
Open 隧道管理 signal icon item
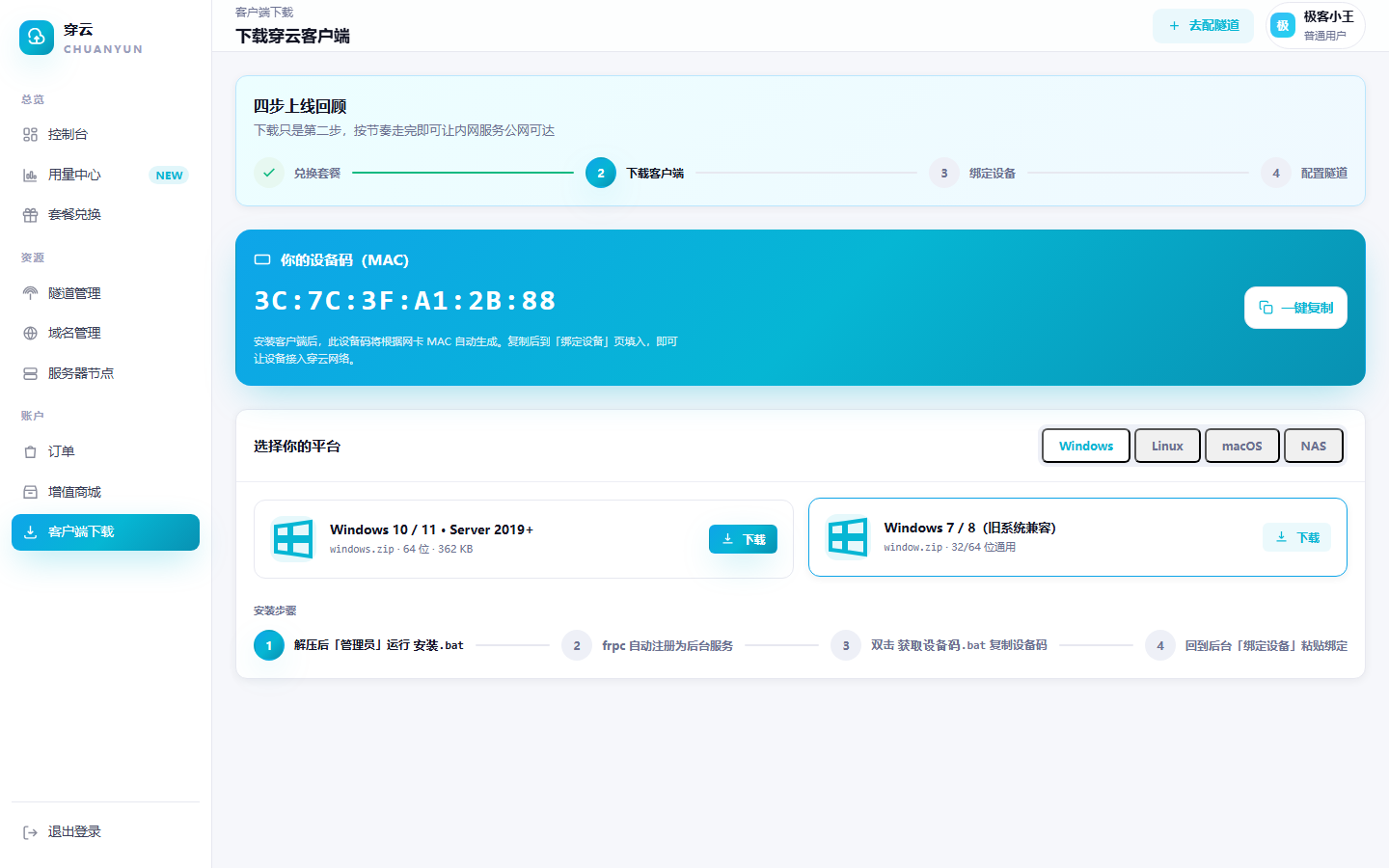[x=30, y=293]
